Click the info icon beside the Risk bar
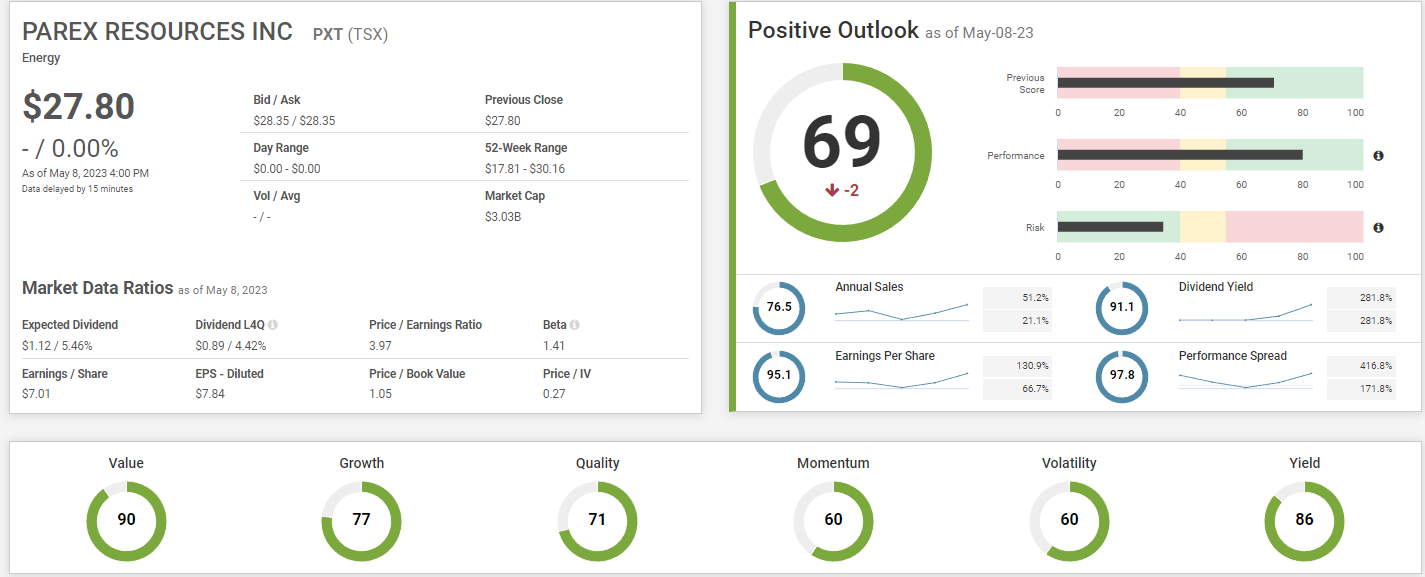 1378,228
